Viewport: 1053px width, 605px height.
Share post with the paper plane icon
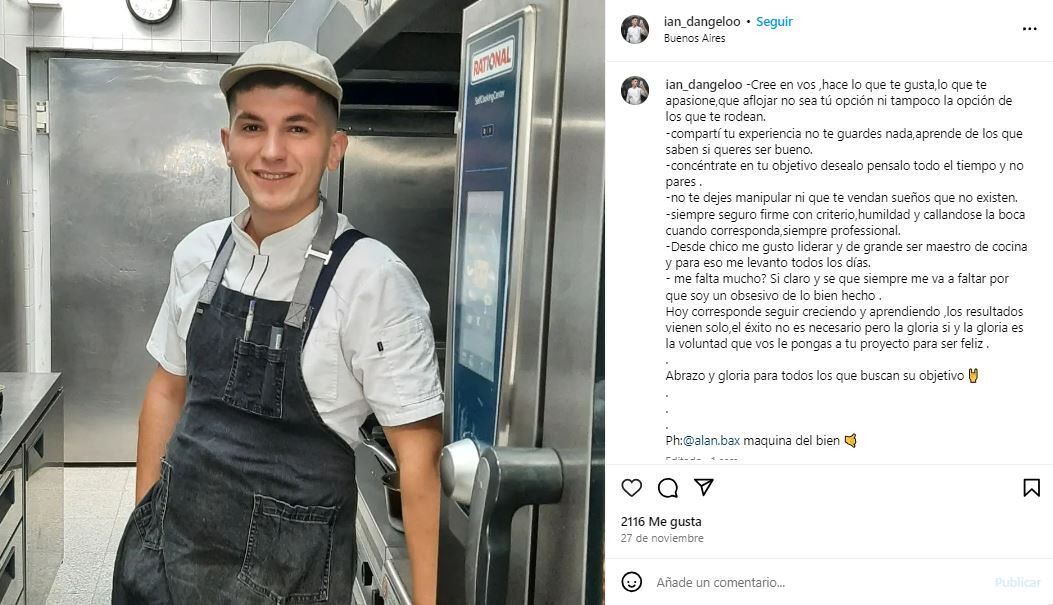coord(703,487)
